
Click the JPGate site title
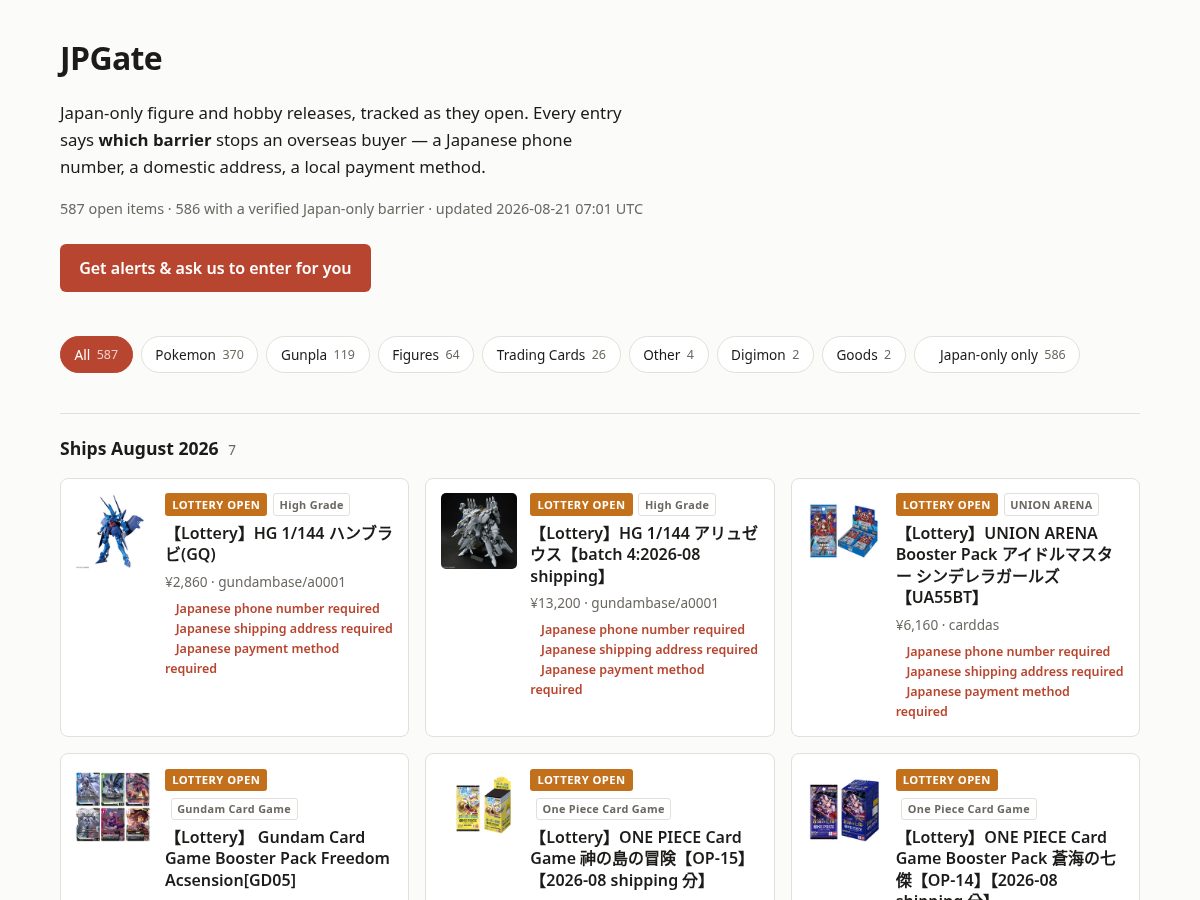(x=111, y=58)
